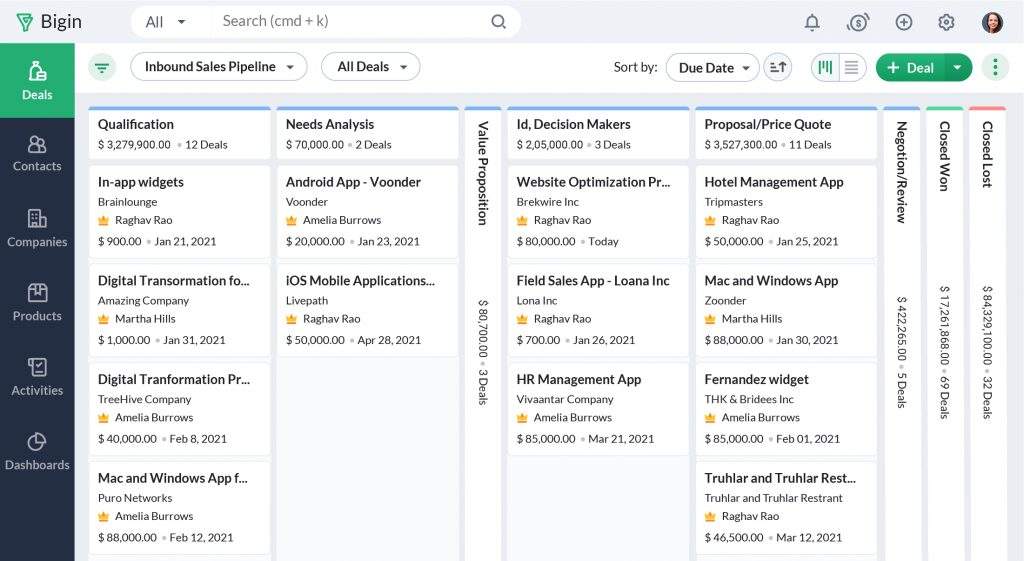The width and height of the screenshot is (1024, 561).
Task: Open Activities in the sidebar
Action: (37, 377)
